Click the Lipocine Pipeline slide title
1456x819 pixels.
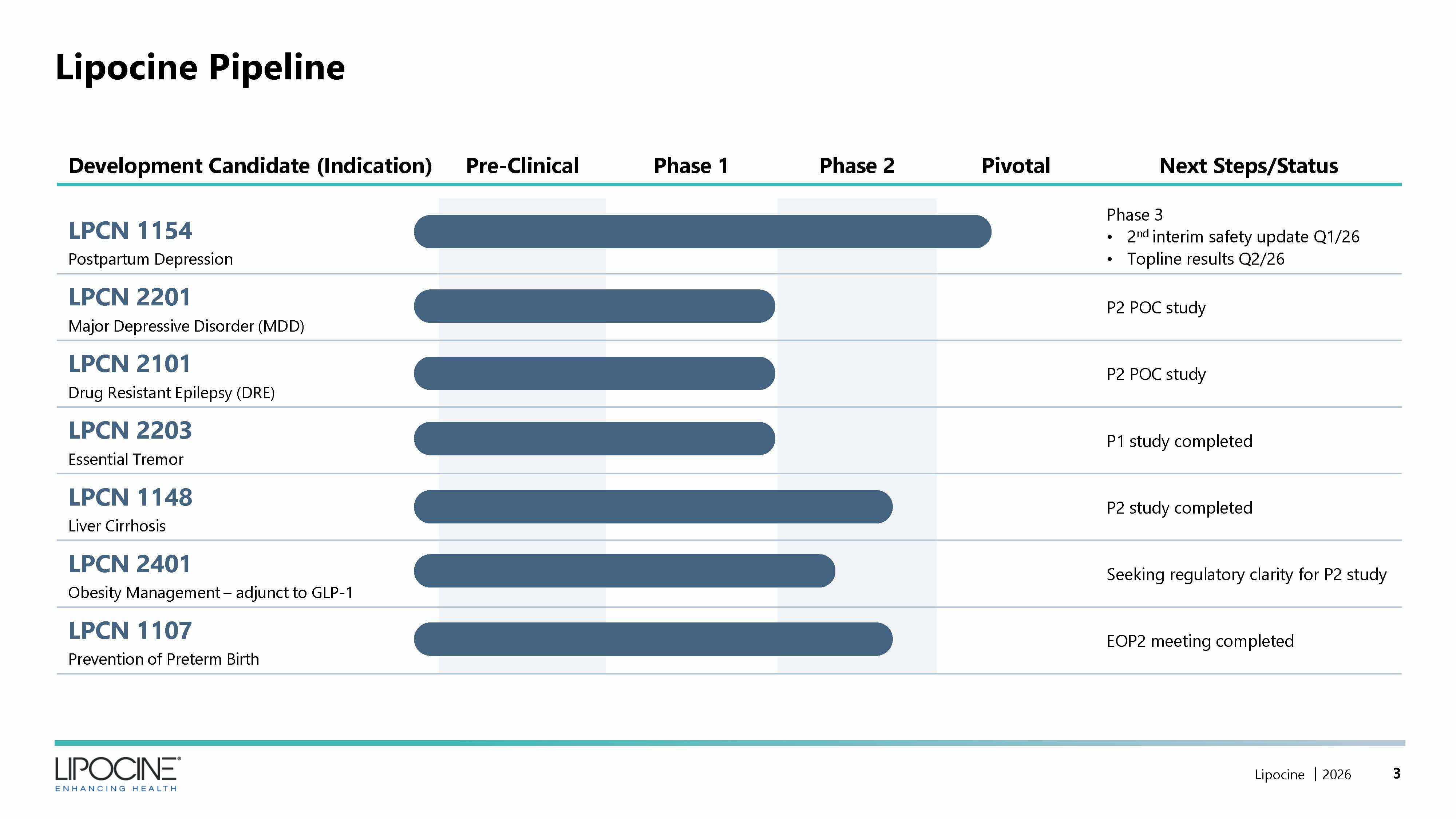200,67
